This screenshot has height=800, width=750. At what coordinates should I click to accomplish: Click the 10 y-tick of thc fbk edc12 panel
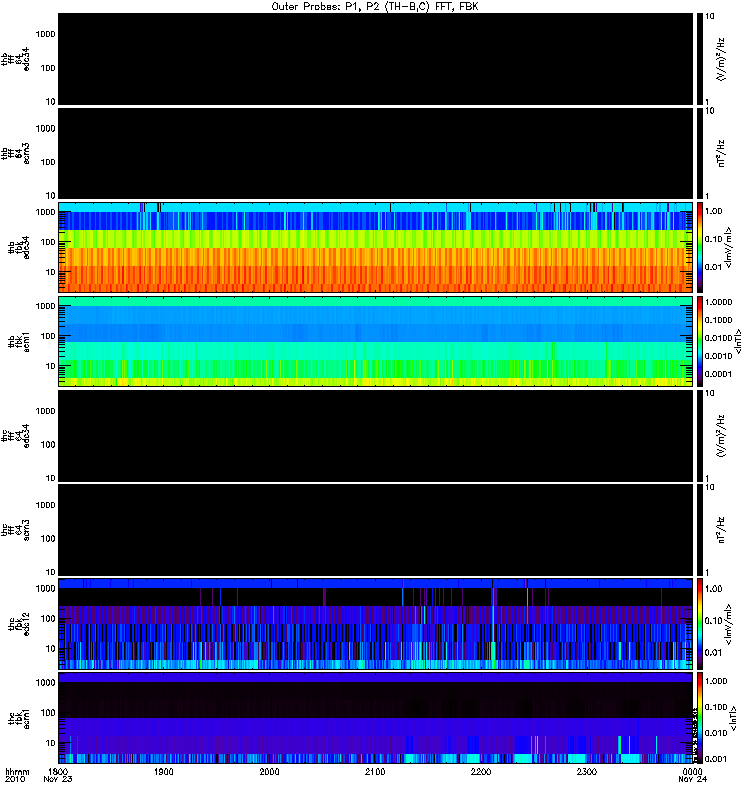(x=51, y=649)
